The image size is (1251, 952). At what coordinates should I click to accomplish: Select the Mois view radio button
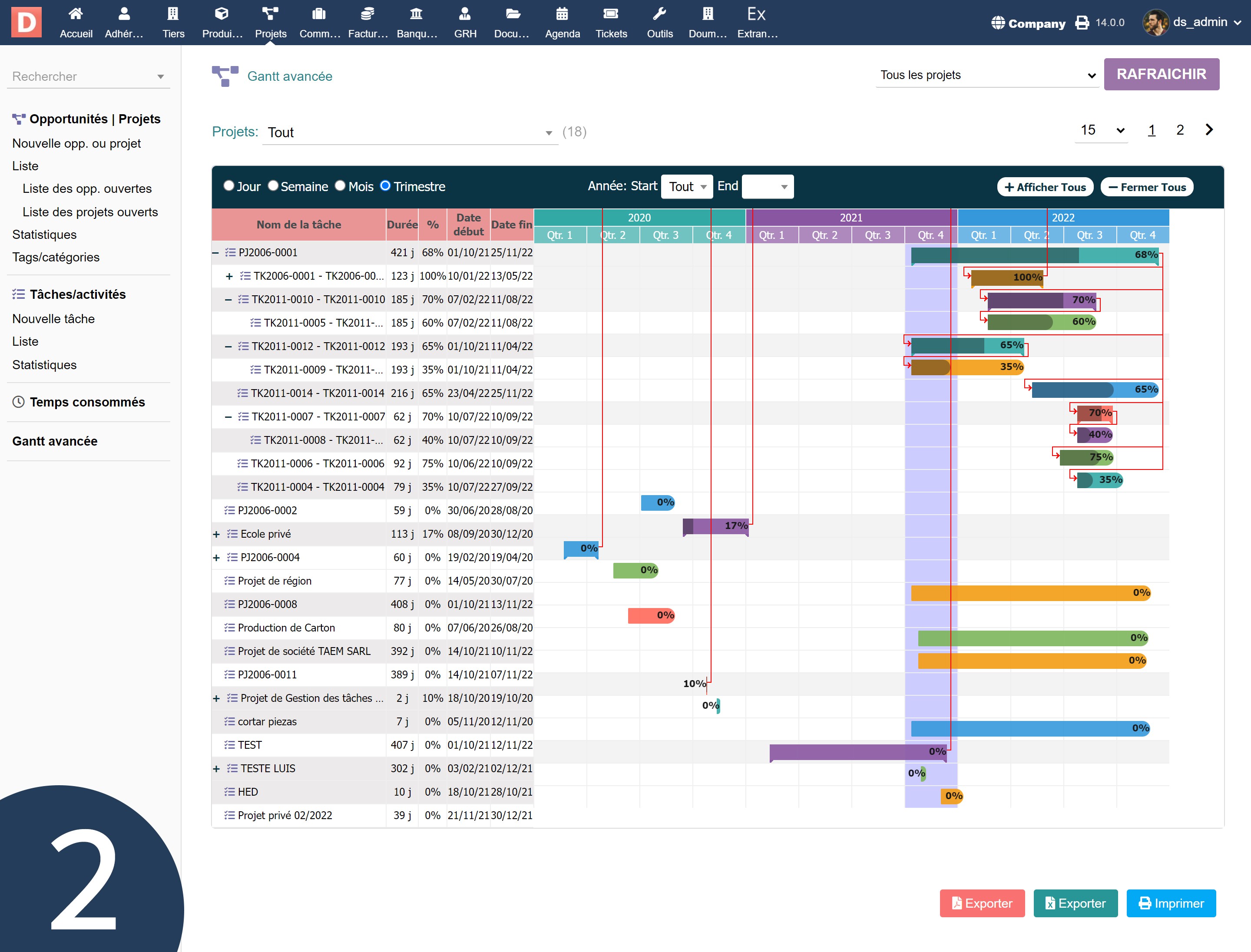(x=340, y=186)
